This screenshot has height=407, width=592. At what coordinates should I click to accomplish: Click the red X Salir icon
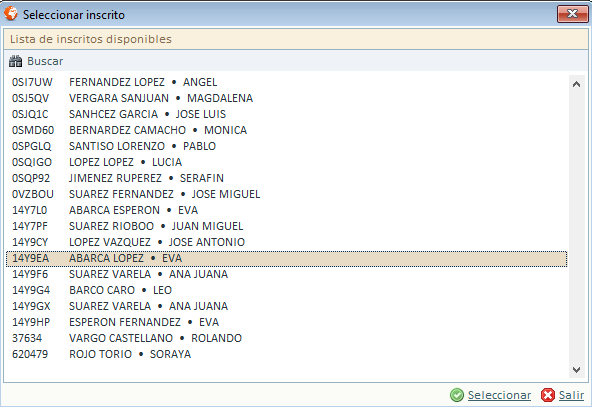547,395
